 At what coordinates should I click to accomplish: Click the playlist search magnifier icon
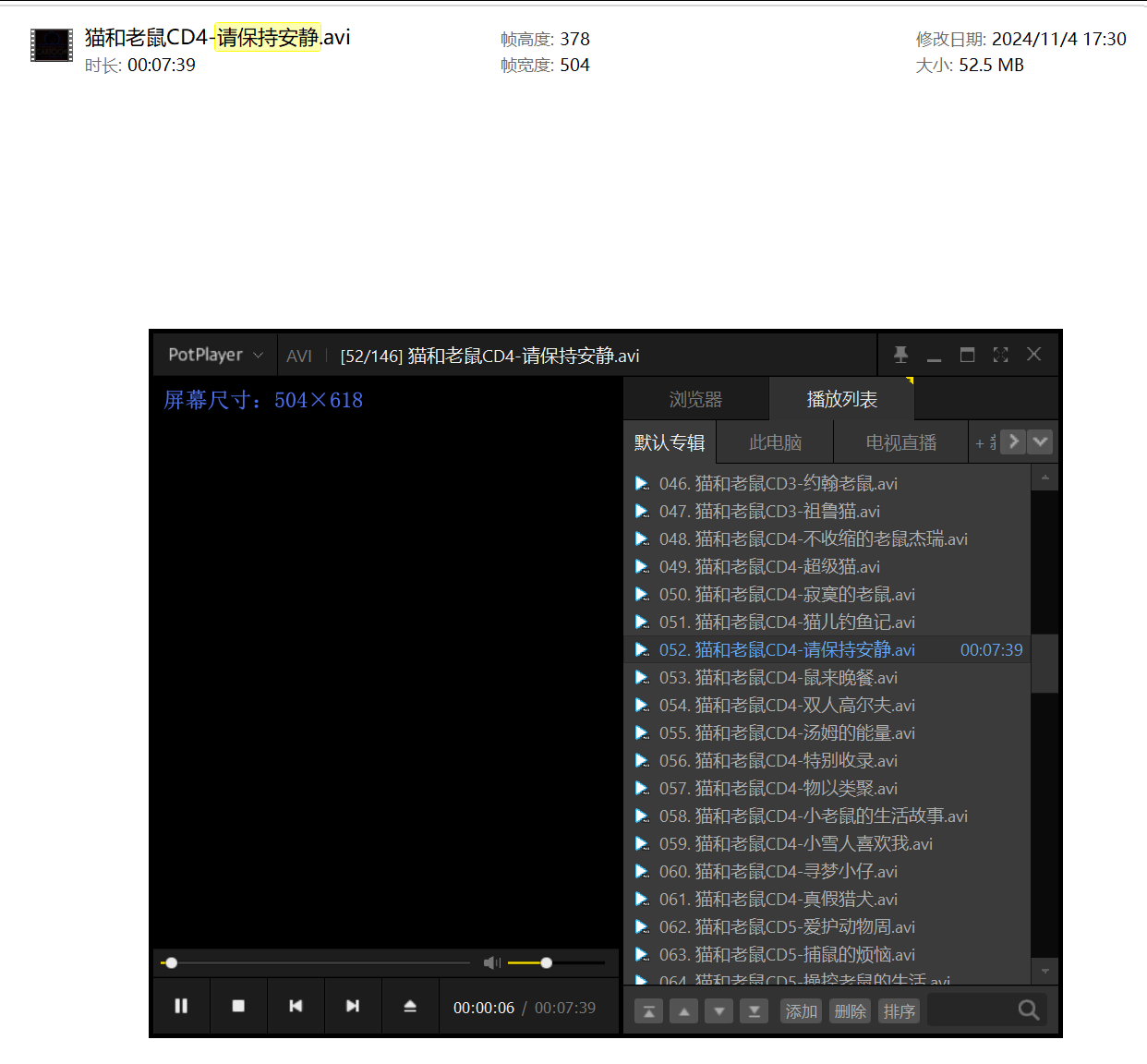click(x=1028, y=1010)
